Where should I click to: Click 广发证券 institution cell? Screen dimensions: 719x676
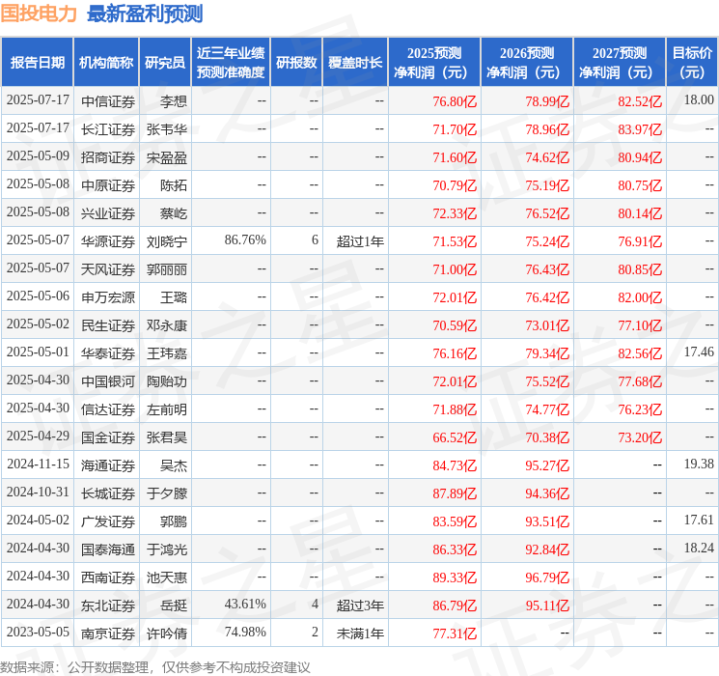coord(108,521)
